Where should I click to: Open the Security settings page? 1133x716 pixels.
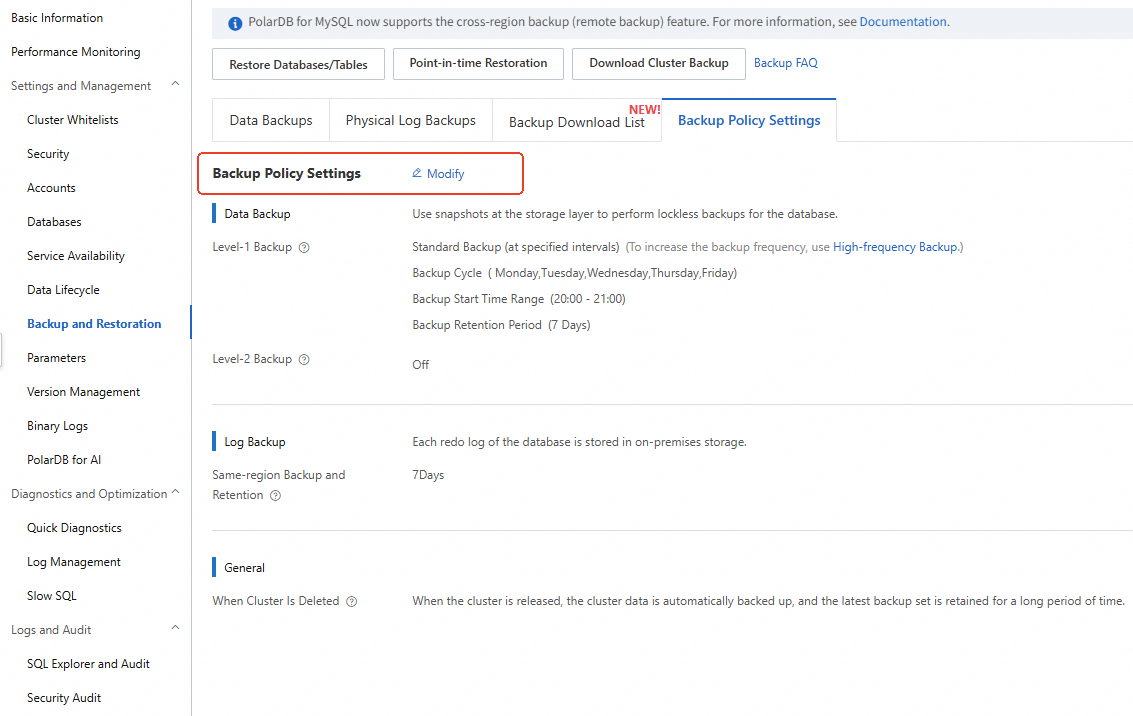click(48, 154)
